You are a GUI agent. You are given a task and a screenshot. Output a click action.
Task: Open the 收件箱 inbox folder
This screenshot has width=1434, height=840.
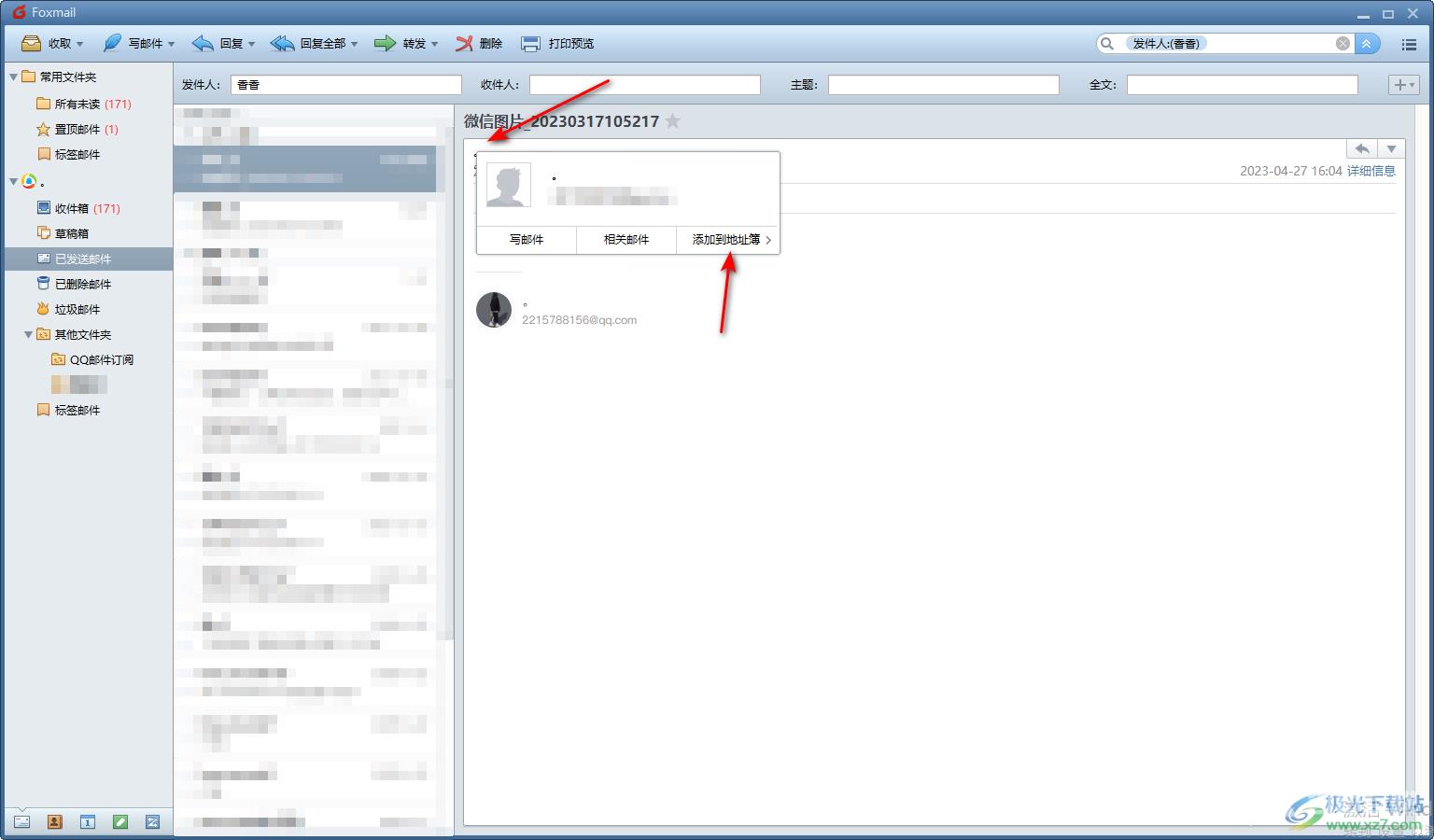click(x=89, y=208)
